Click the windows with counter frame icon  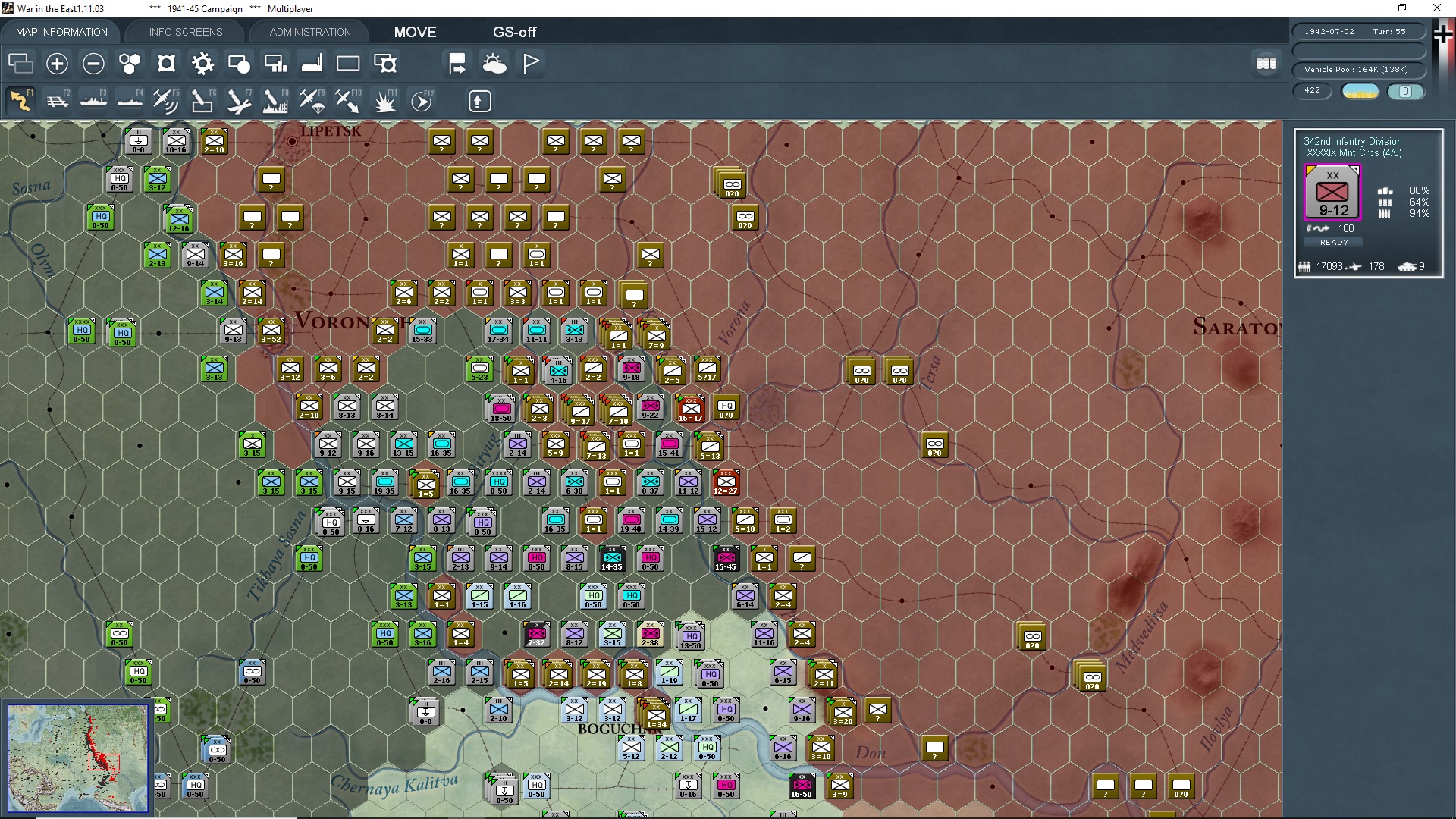[385, 64]
